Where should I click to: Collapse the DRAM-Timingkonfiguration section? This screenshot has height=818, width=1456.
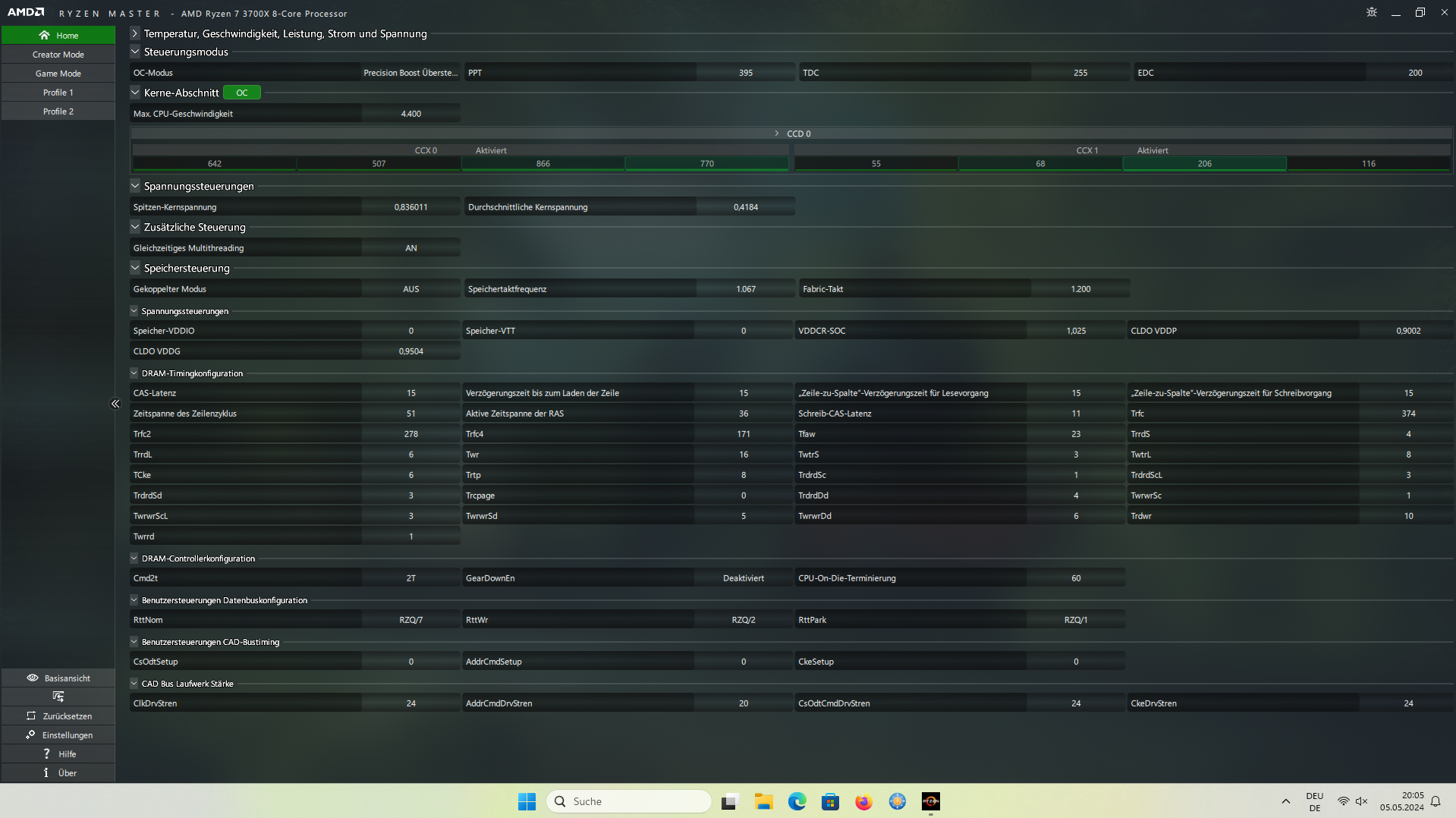(x=134, y=373)
